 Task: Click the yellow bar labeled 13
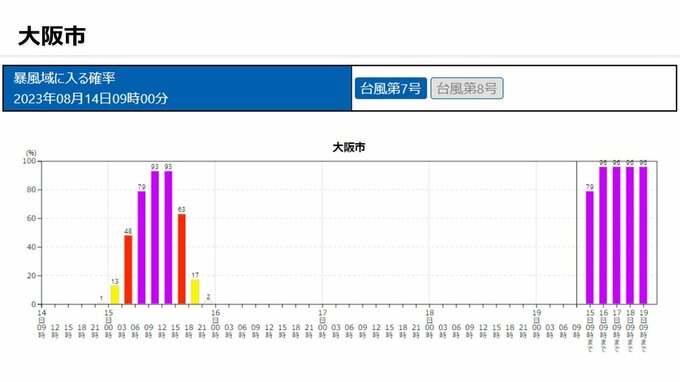[114, 294]
